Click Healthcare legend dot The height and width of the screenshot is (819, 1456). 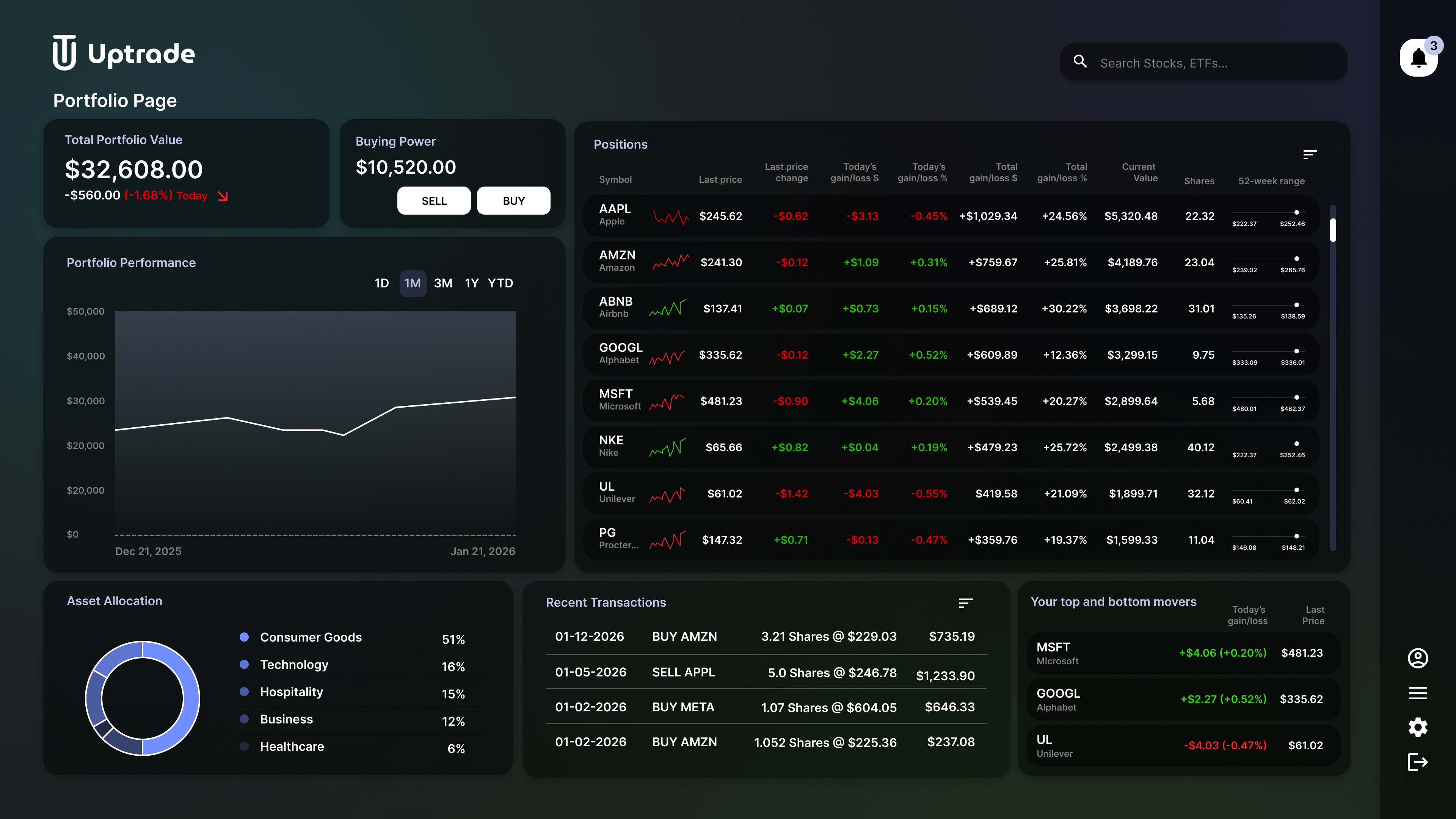point(244,746)
